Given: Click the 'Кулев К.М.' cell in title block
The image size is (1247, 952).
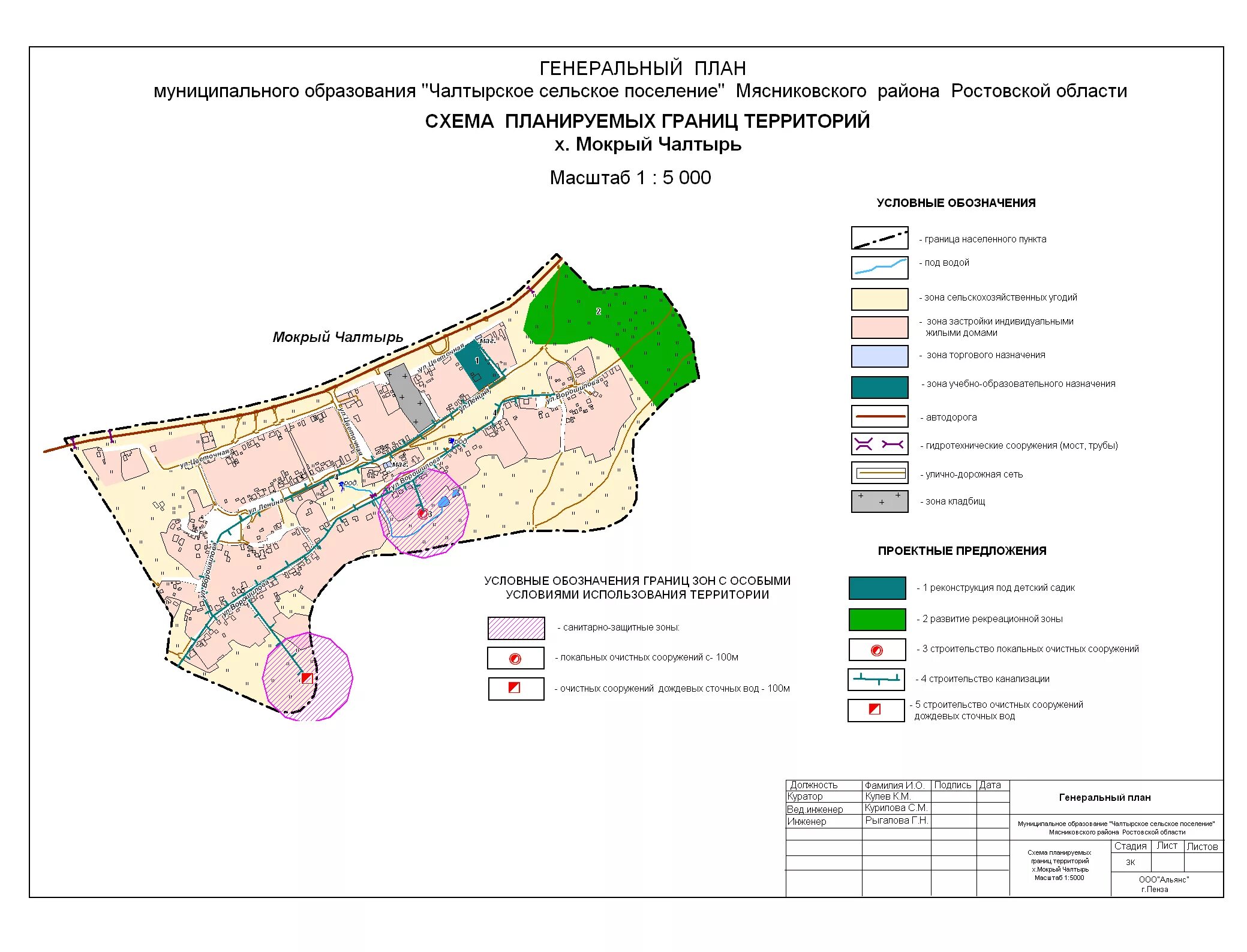Looking at the screenshot, I should tap(888, 796).
